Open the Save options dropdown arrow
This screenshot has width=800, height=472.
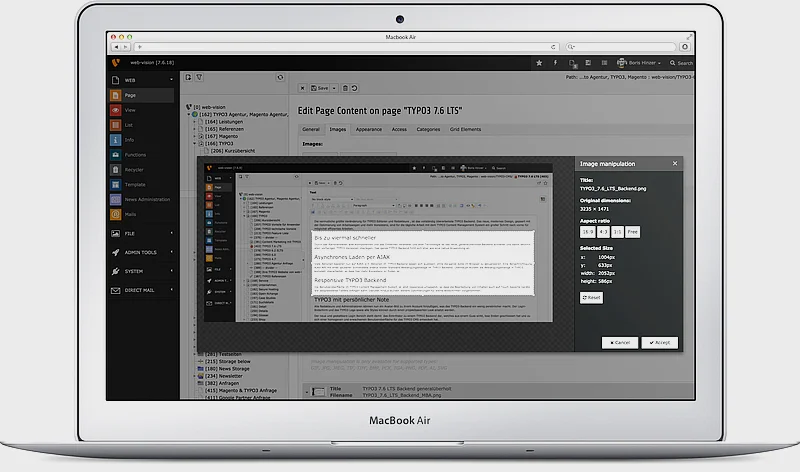tap(334, 88)
